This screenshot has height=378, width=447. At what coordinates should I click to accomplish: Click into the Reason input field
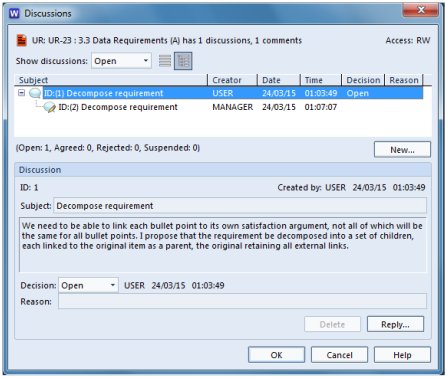[x=242, y=302]
